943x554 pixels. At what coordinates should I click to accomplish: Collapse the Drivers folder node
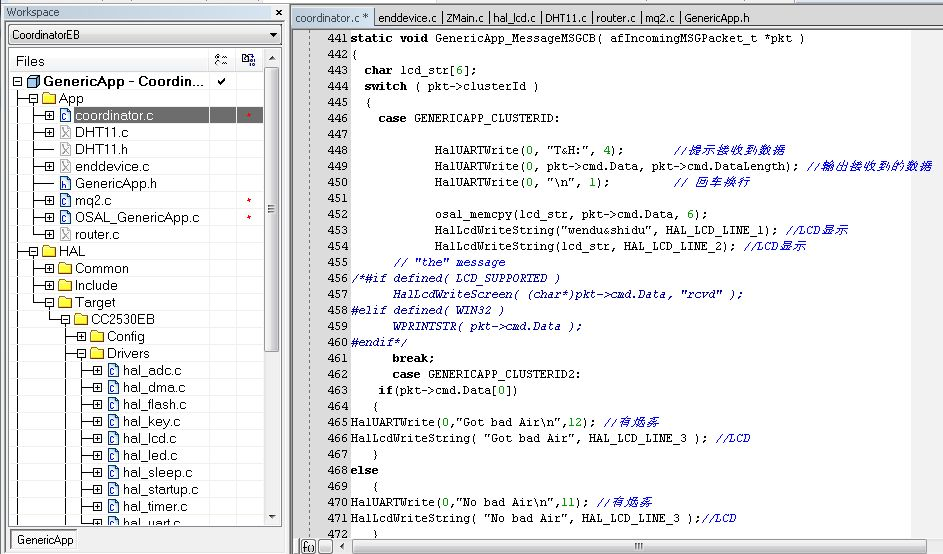point(81,354)
